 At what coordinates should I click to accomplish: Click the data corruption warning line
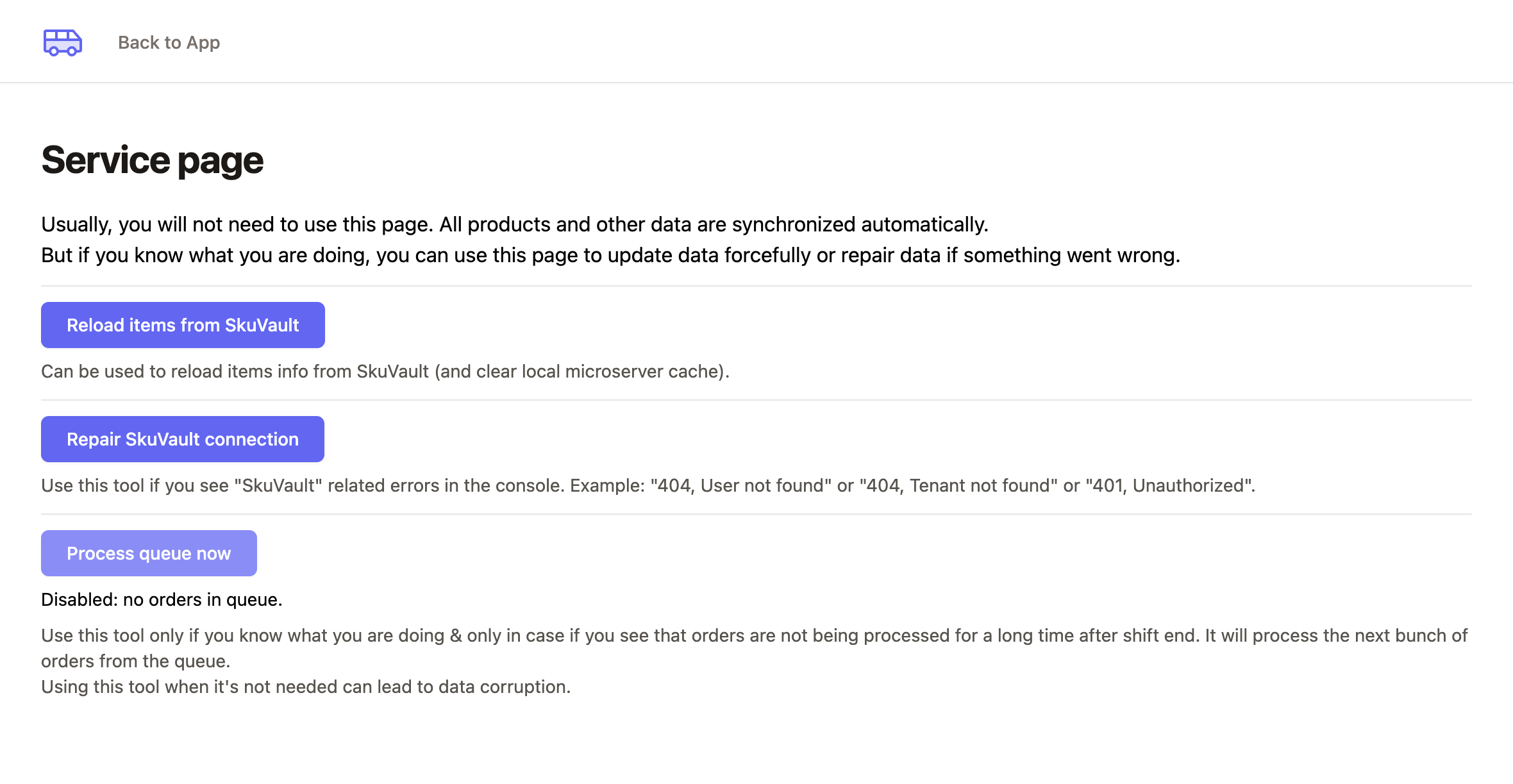coord(305,686)
